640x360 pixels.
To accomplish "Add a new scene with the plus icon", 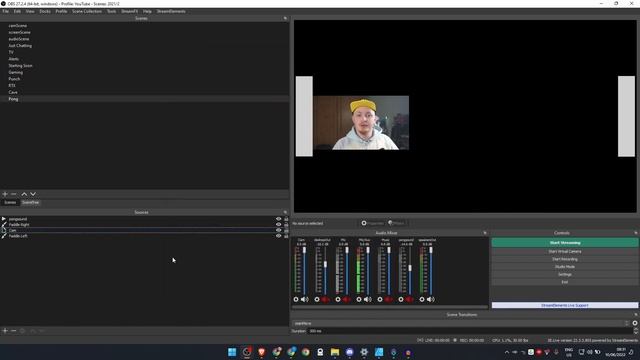I will pos(5,194).
